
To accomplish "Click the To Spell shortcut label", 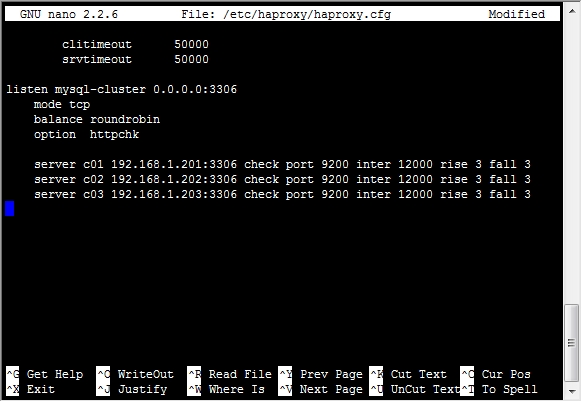I will point(510,389).
